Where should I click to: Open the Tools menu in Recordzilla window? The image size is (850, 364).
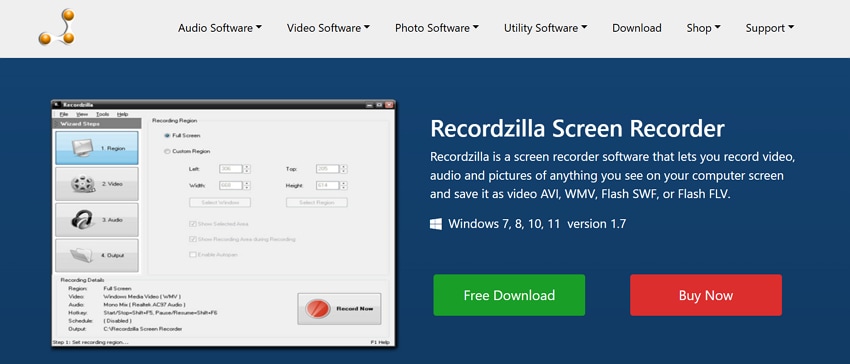click(x=102, y=114)
